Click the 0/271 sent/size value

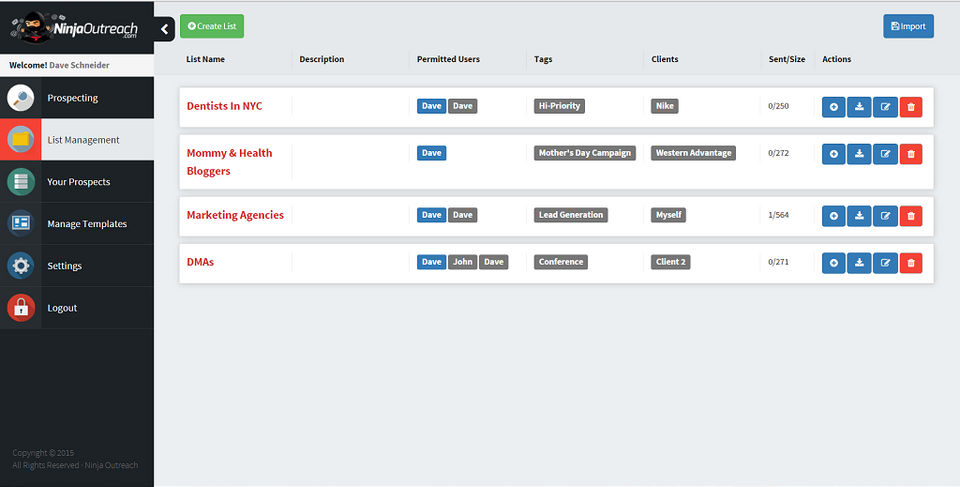coord(778,262)
